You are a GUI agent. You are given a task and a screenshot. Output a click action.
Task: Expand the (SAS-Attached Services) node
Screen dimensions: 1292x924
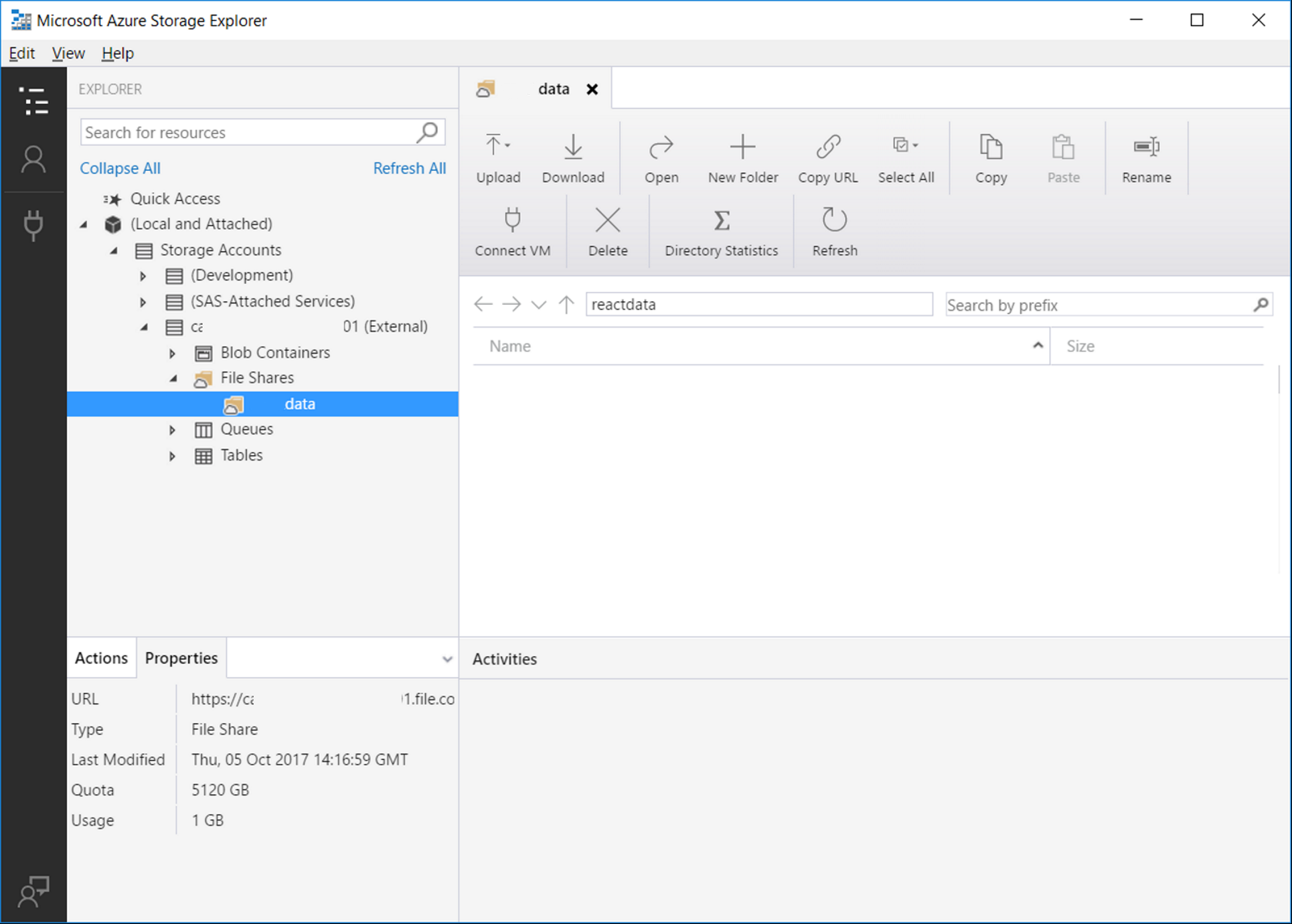[143, 302]
